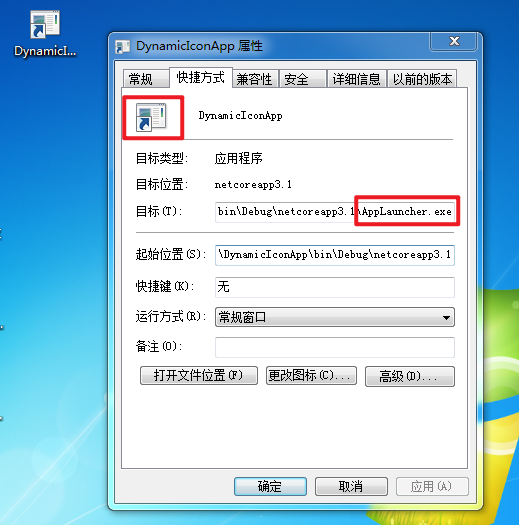
Task: Open 高级 advanced settings
Action: click(410, 376)
